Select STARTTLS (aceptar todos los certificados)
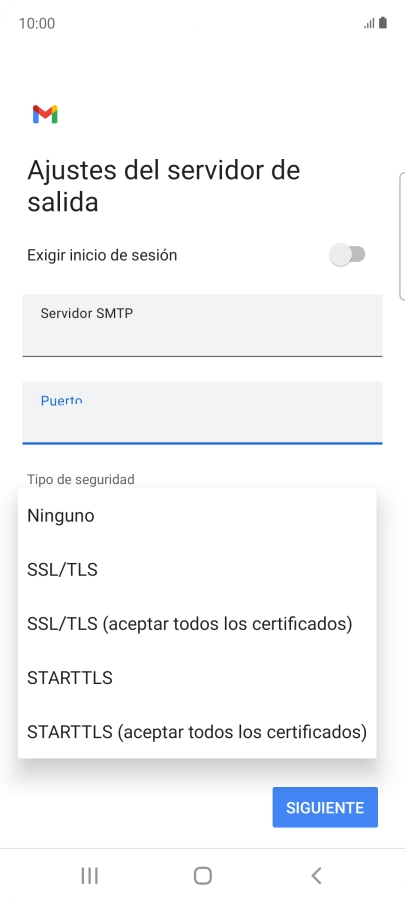 point(197,732)
